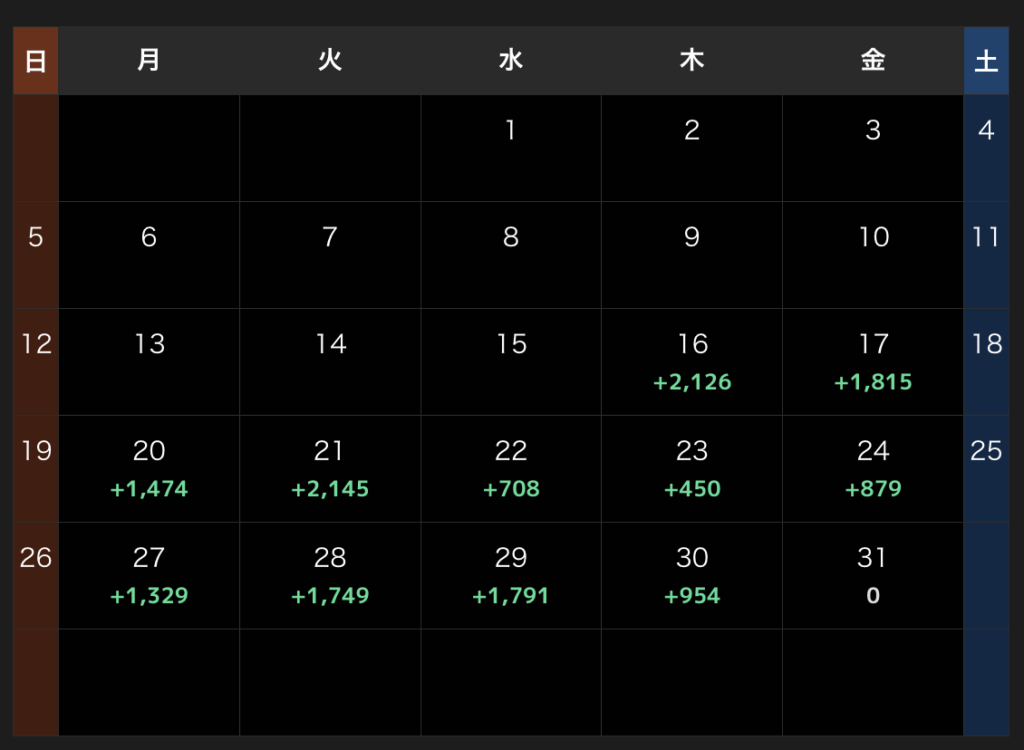
Task: Click the 土 Saturday column header
Action: [986, 61]
